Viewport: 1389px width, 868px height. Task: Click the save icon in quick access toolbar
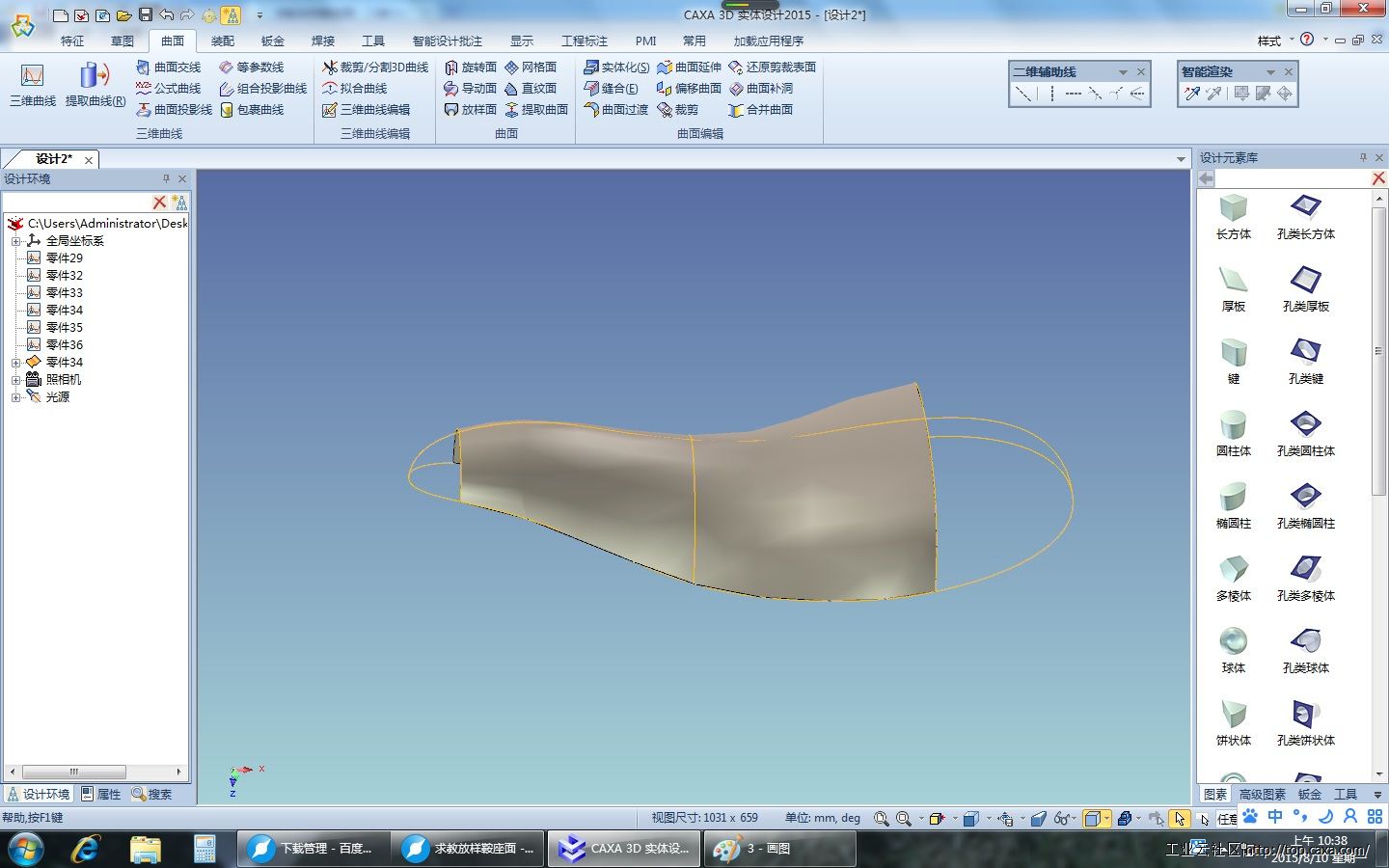click(146, 14)
